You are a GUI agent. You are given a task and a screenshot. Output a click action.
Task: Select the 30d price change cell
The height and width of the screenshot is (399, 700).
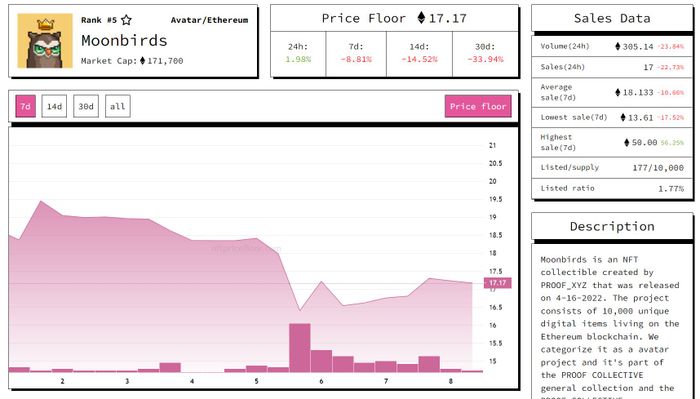486,54
